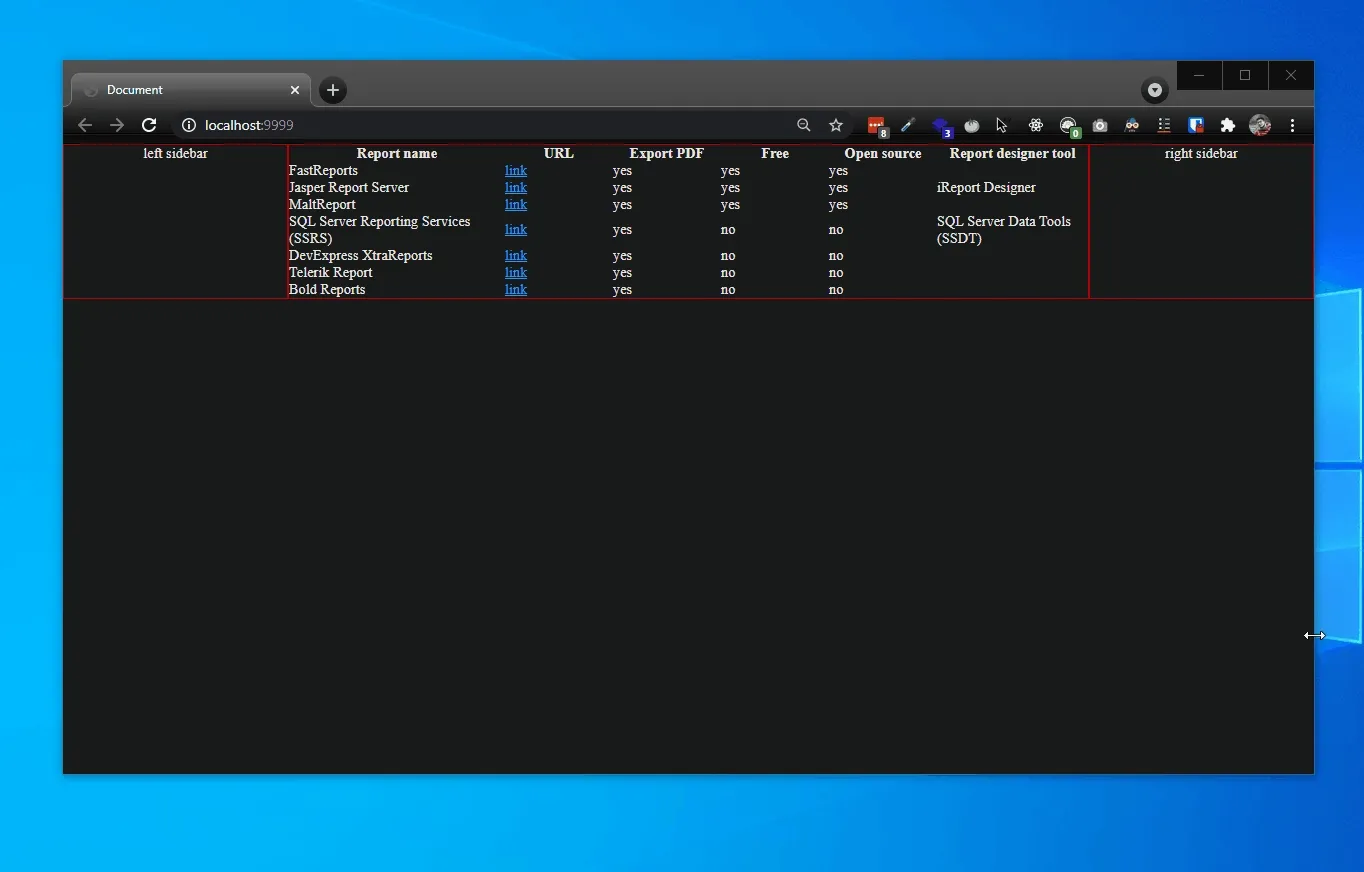This screenshot has width=1364, height=872.
Task: Open the extension with green 0 badge
Action: pyautogui.click(x=1069, y=126)
